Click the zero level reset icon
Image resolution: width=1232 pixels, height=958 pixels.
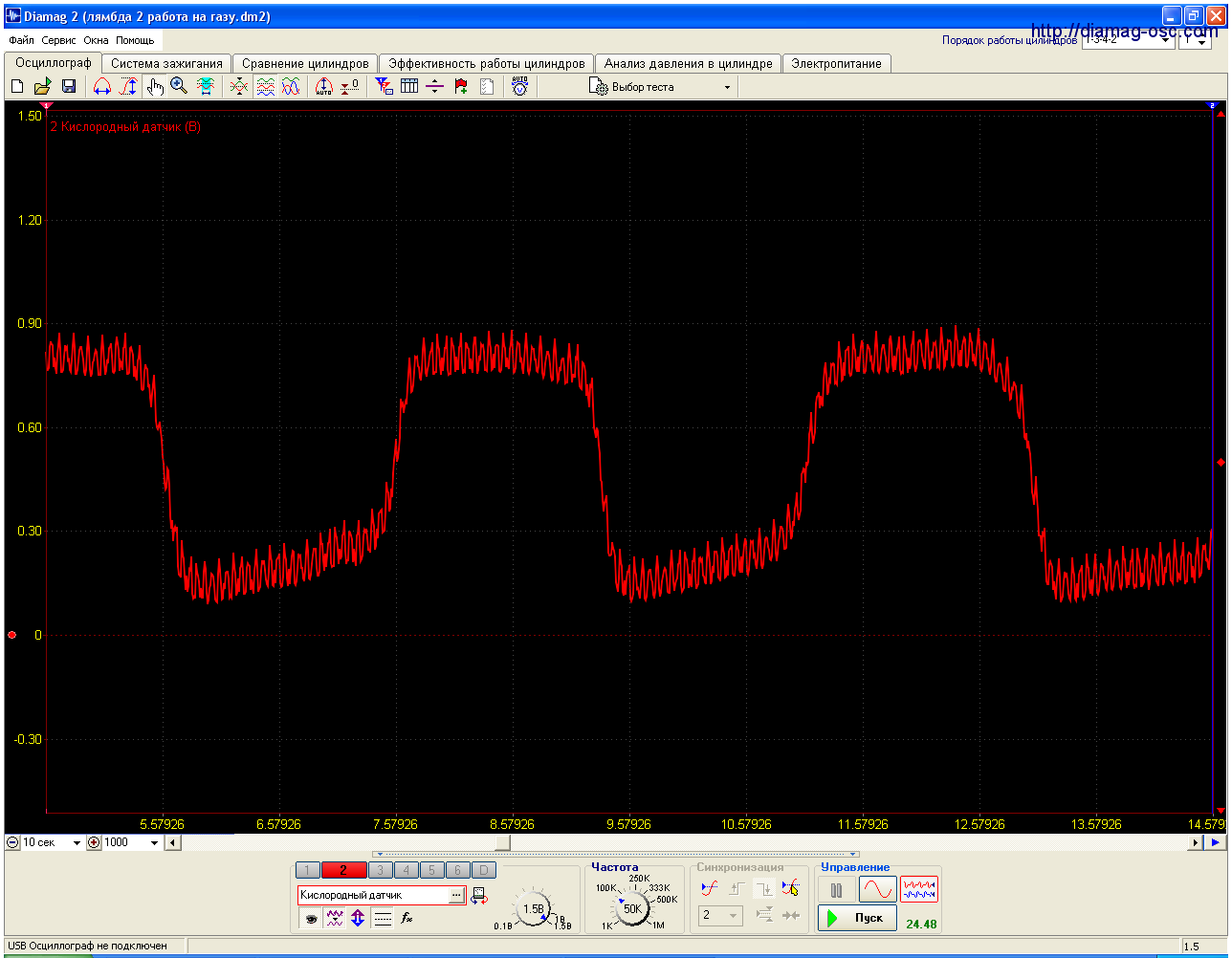coord(350,87)
